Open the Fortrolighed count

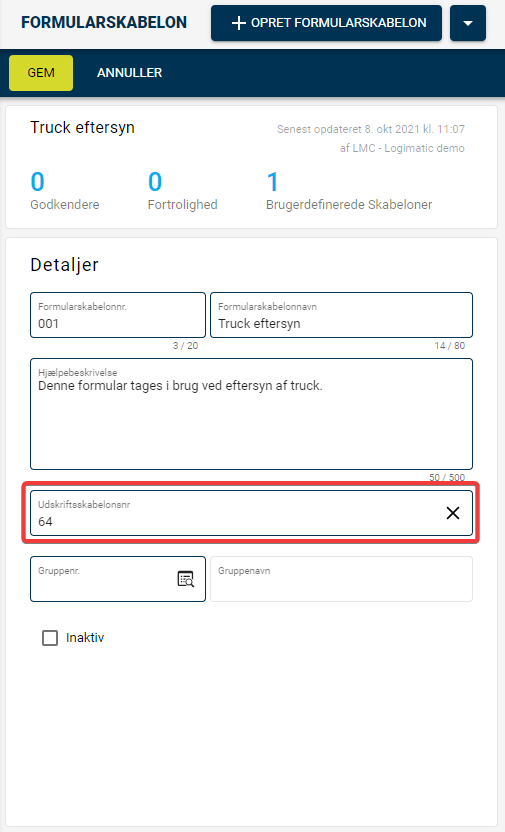pyautogui.click(x=155, y=182)
